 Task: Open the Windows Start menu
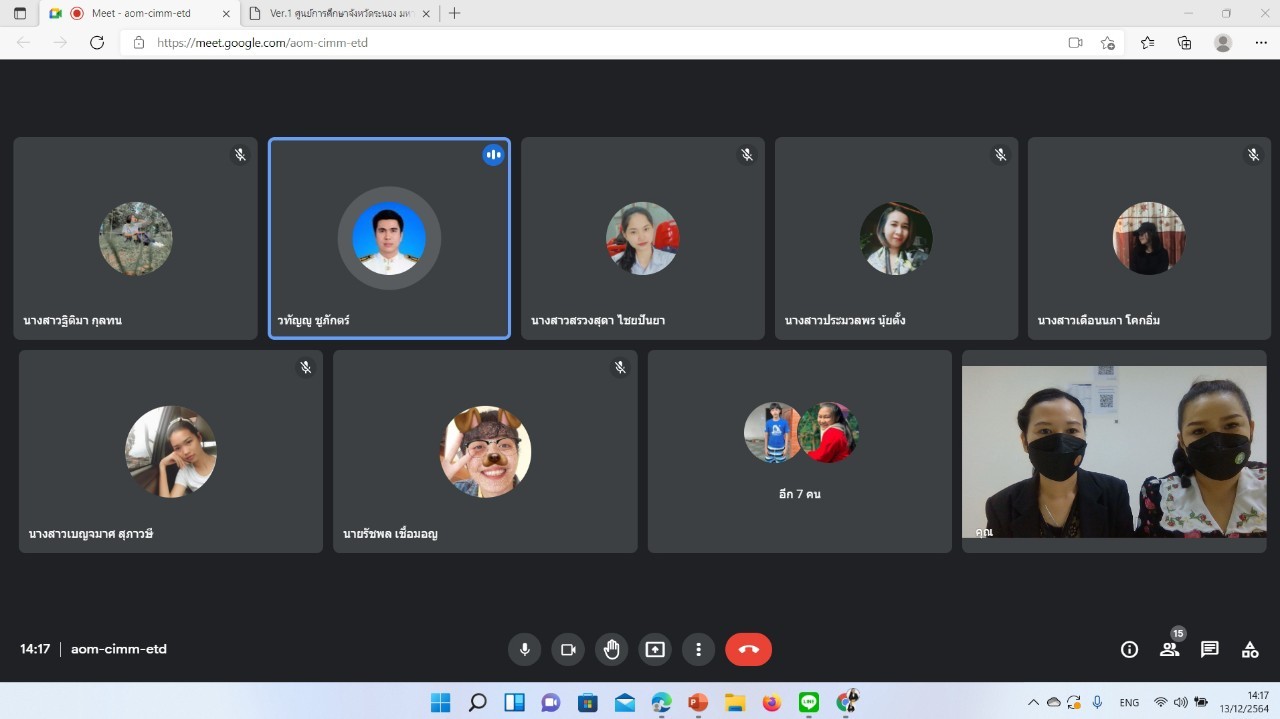pos(440,703)
